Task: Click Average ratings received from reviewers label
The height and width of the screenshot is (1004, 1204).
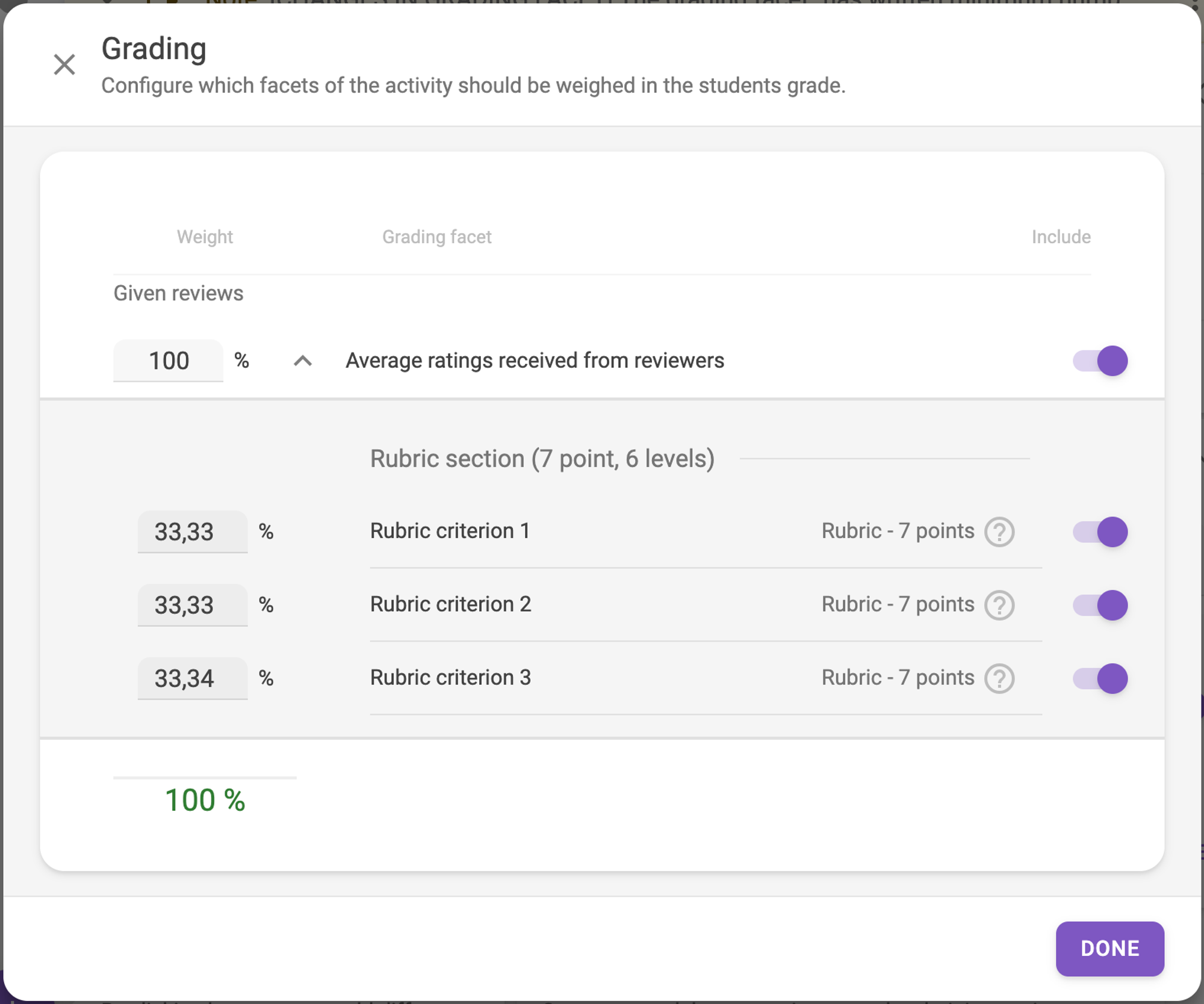Action: [x=535, y=361]
